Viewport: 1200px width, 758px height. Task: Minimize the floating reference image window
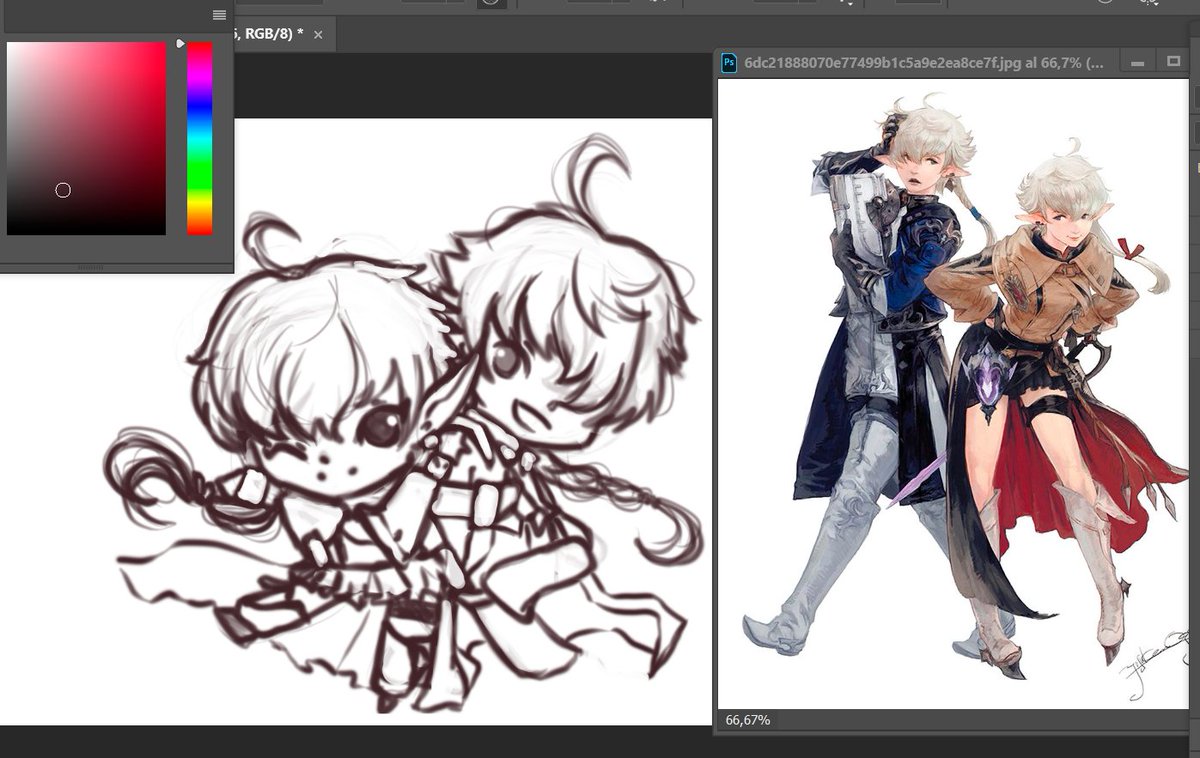tap(1137, 62)
